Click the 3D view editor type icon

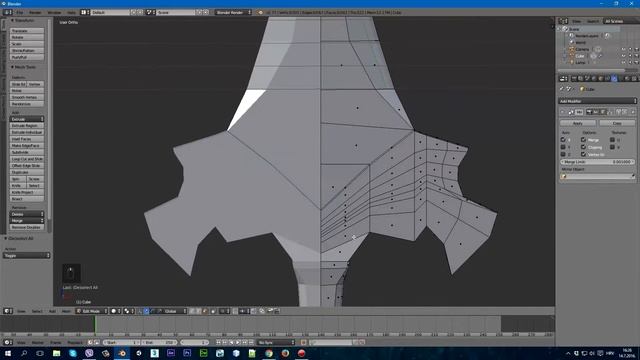[x=8, y=311]
